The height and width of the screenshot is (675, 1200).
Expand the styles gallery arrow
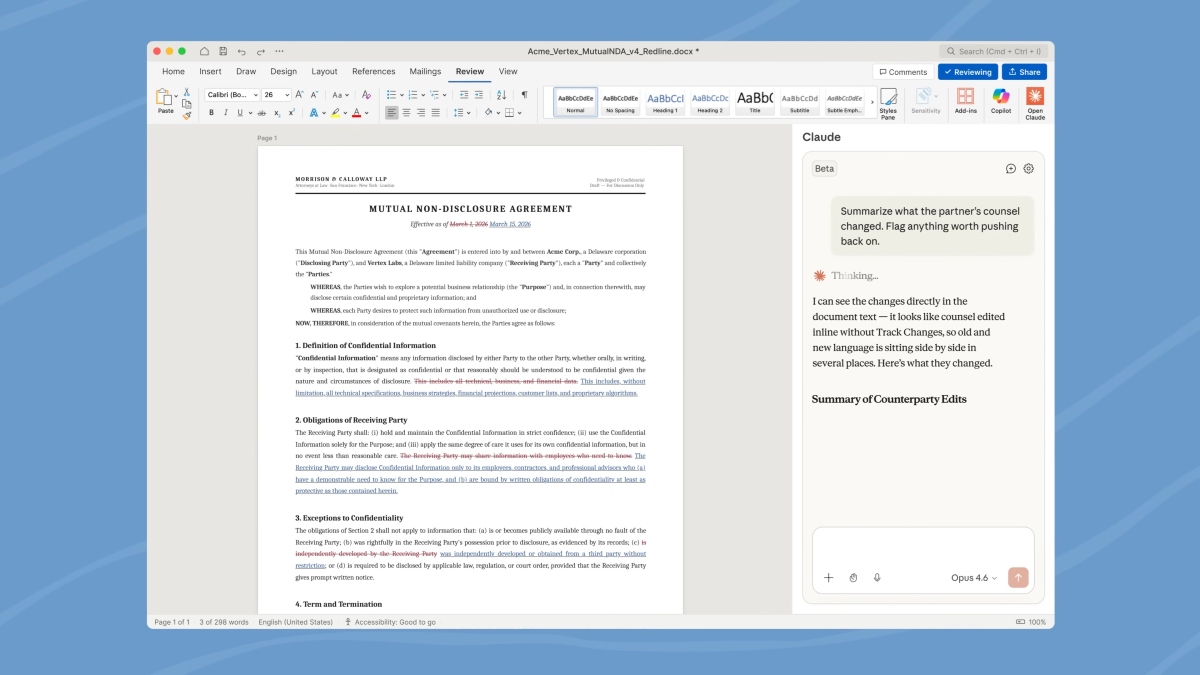click(x=871, y=102)
